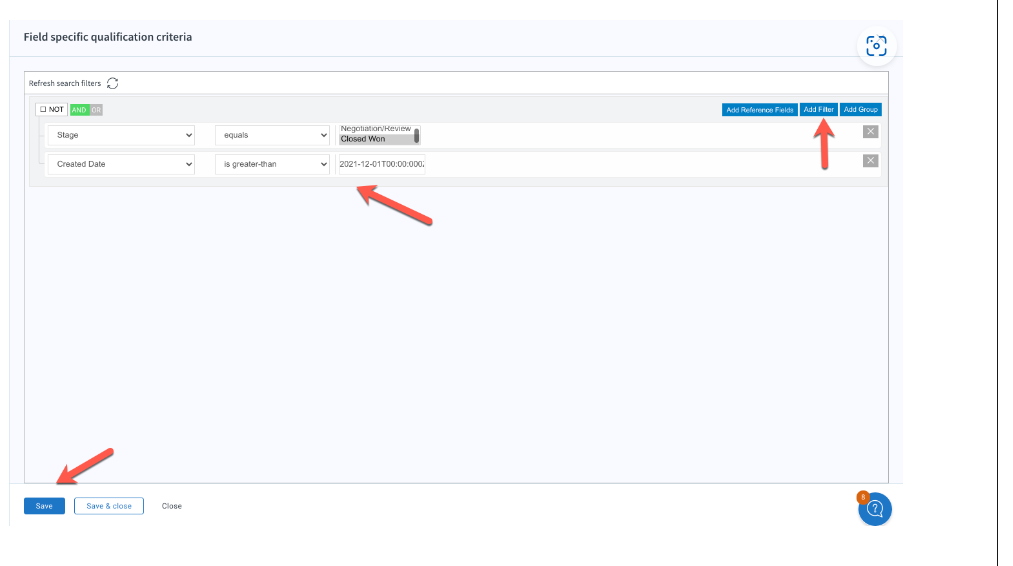Delete the Created Date filter row with X

coord(870,161)
